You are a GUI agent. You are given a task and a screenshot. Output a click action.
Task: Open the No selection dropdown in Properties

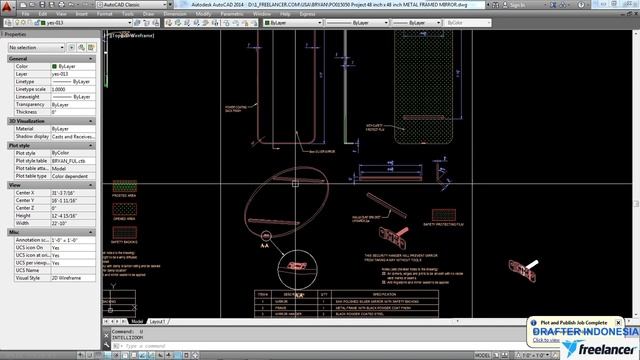[x=36, y=47]
